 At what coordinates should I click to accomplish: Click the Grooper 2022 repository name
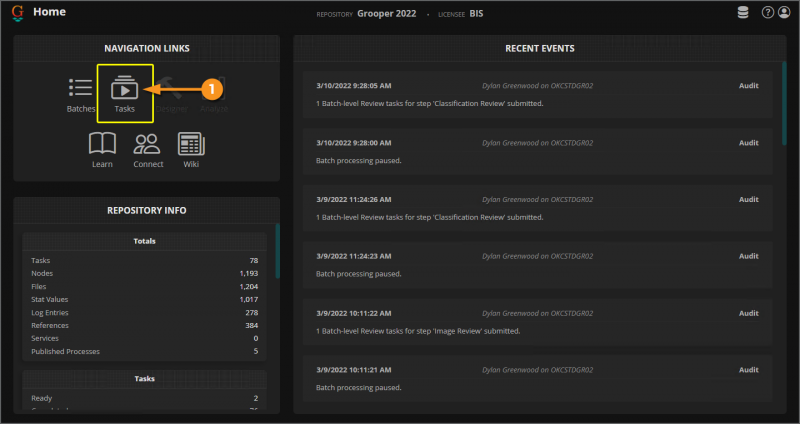pyautogui.click(x=386, y=14)
